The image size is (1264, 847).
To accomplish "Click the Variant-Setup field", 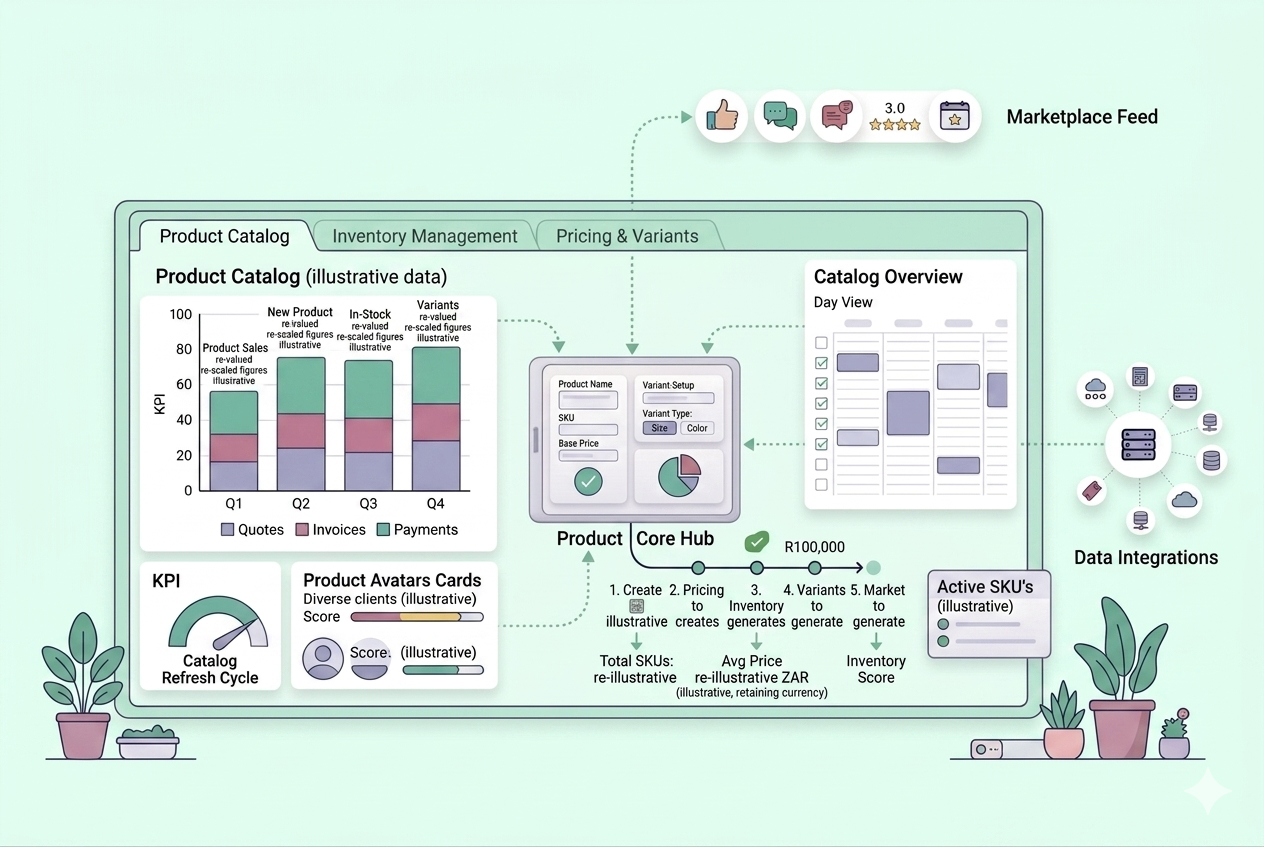I will click(x=678, y=398).
